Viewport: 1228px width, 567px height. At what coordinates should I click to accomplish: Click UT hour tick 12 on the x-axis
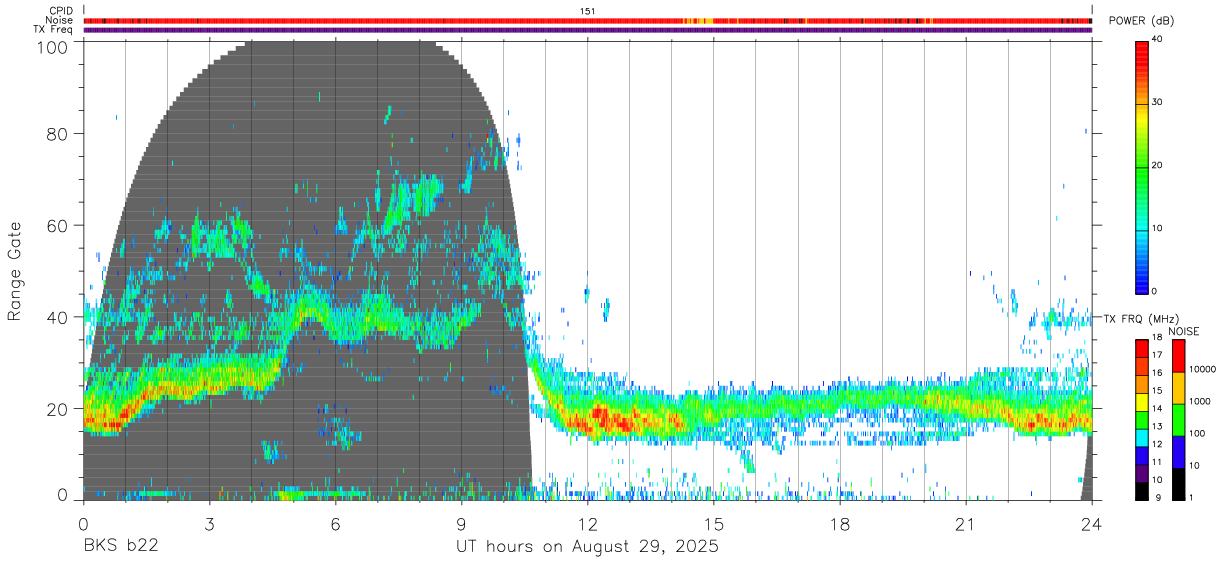pos(587,524)
